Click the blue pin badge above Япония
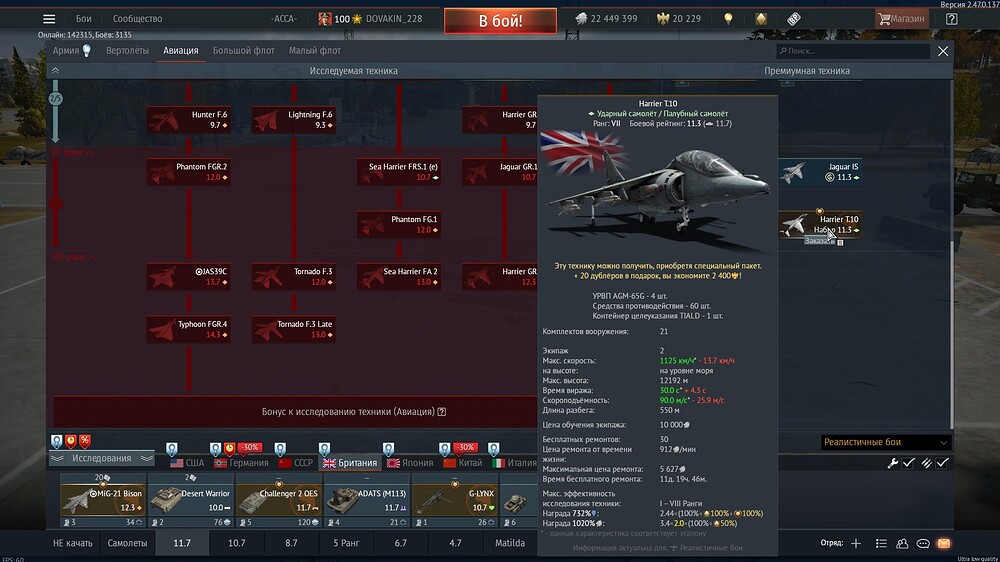The image size is (1000, 562). click(388, 449)
